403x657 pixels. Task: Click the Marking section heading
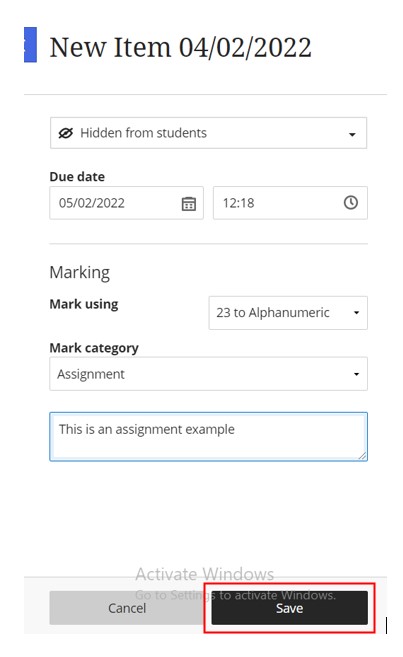[x=80, y=273]
